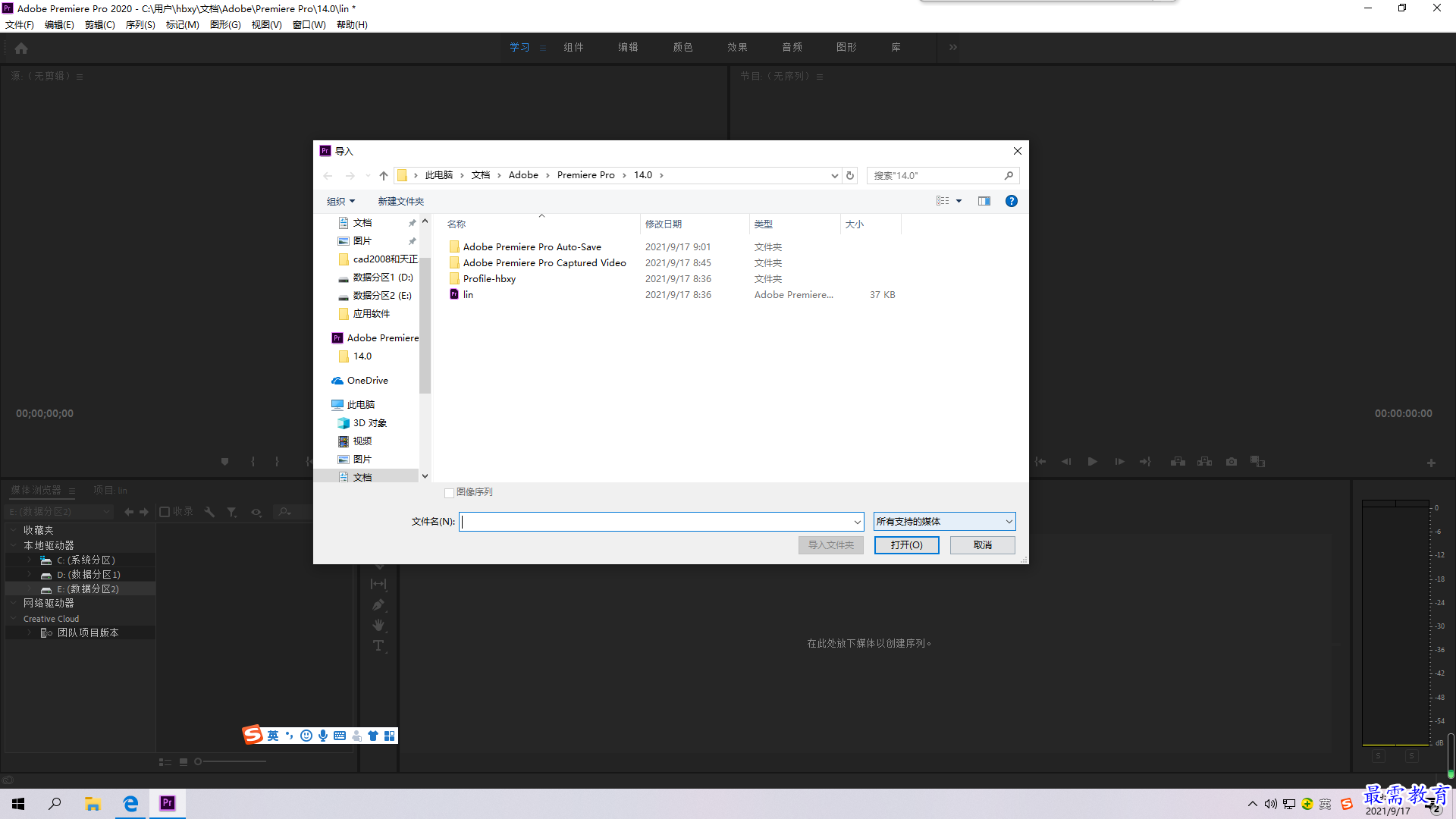Viewport: 1456px width, 819px height.
Task: Switch to the 效果 workspace tab
Action: click(737, 47)
